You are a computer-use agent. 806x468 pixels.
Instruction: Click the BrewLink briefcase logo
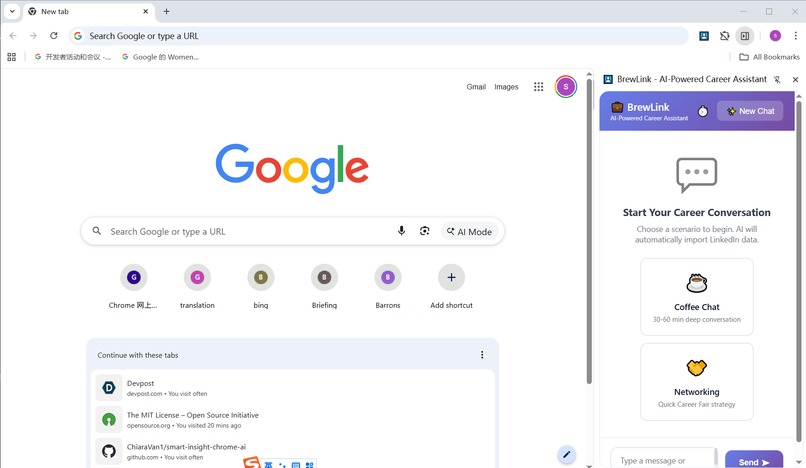click(617, 107)
